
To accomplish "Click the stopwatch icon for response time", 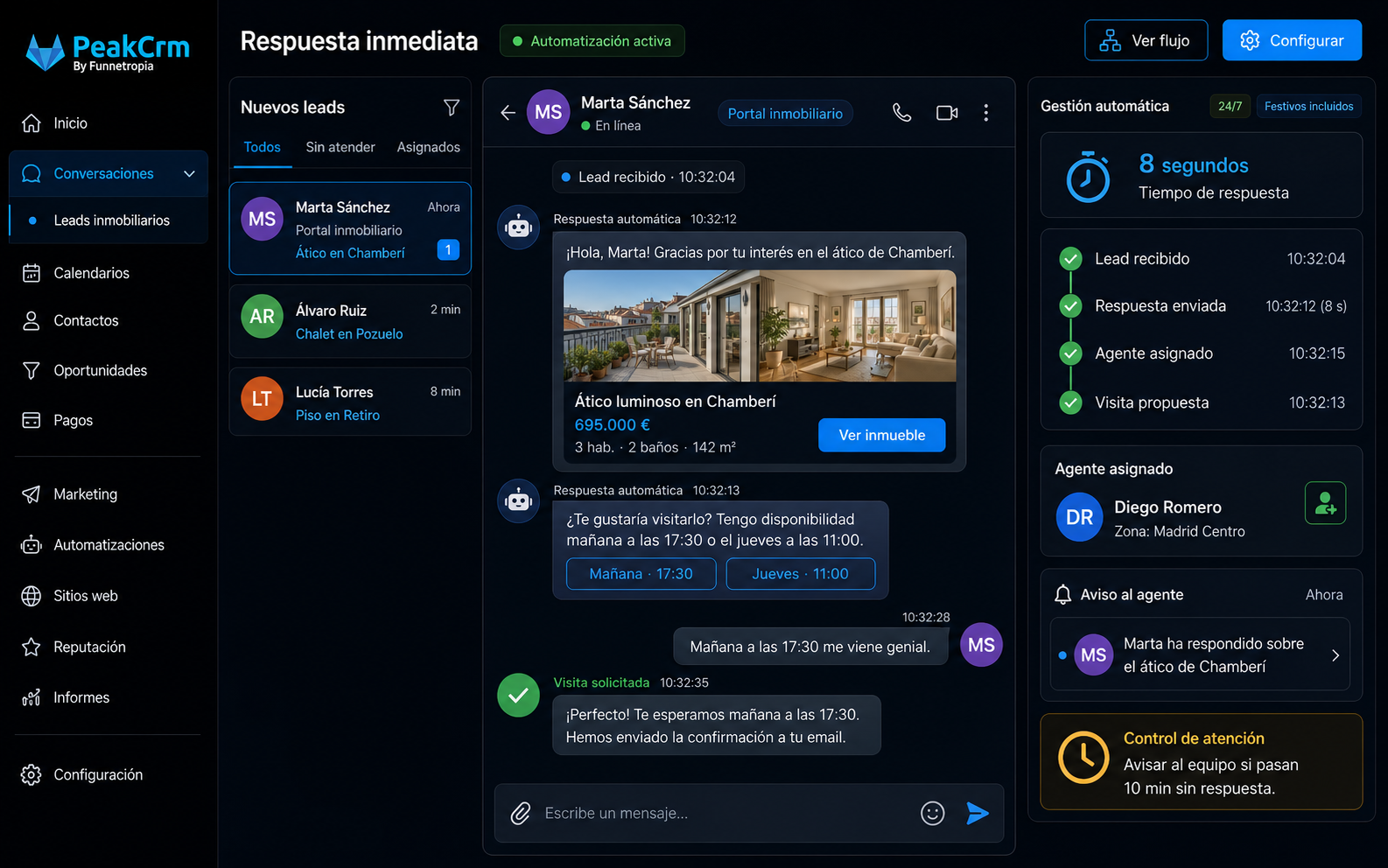I will [1088, 177].
